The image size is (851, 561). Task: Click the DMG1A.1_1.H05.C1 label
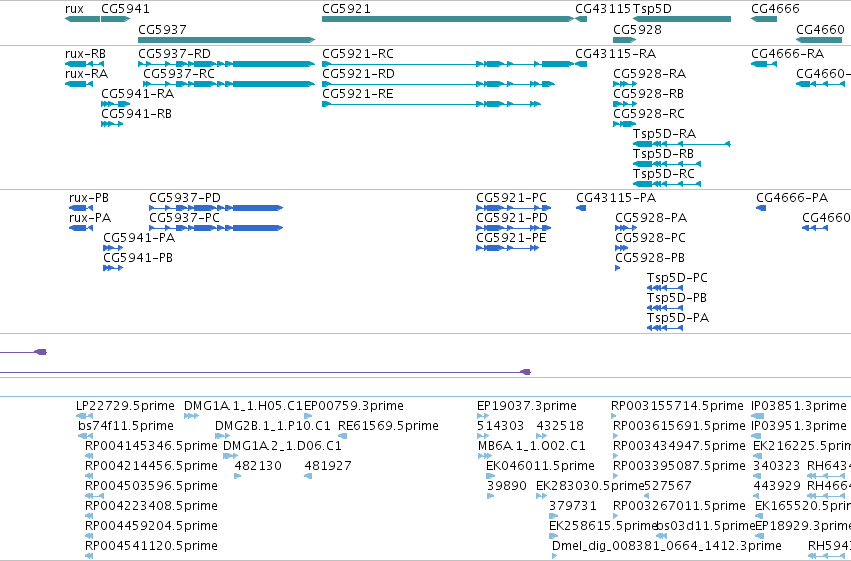pos(243,406)
